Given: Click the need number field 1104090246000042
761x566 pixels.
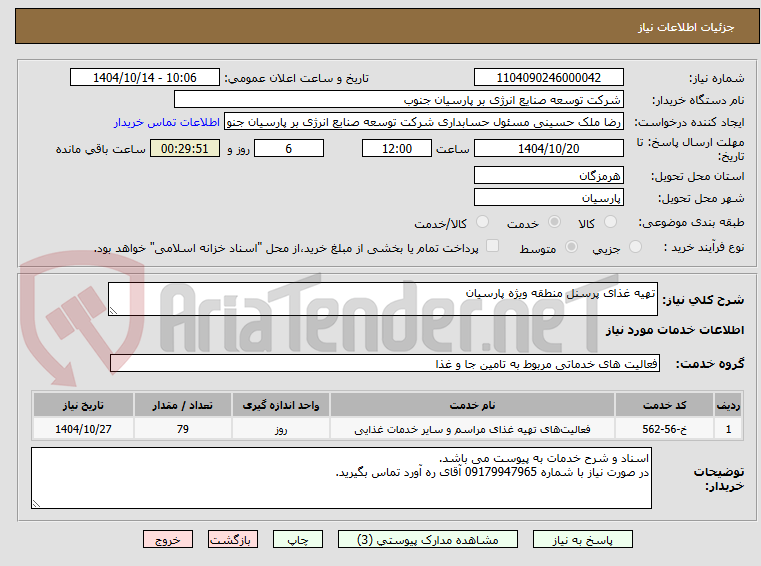Looking at the screenshot, I should click(x=548, y=78).
